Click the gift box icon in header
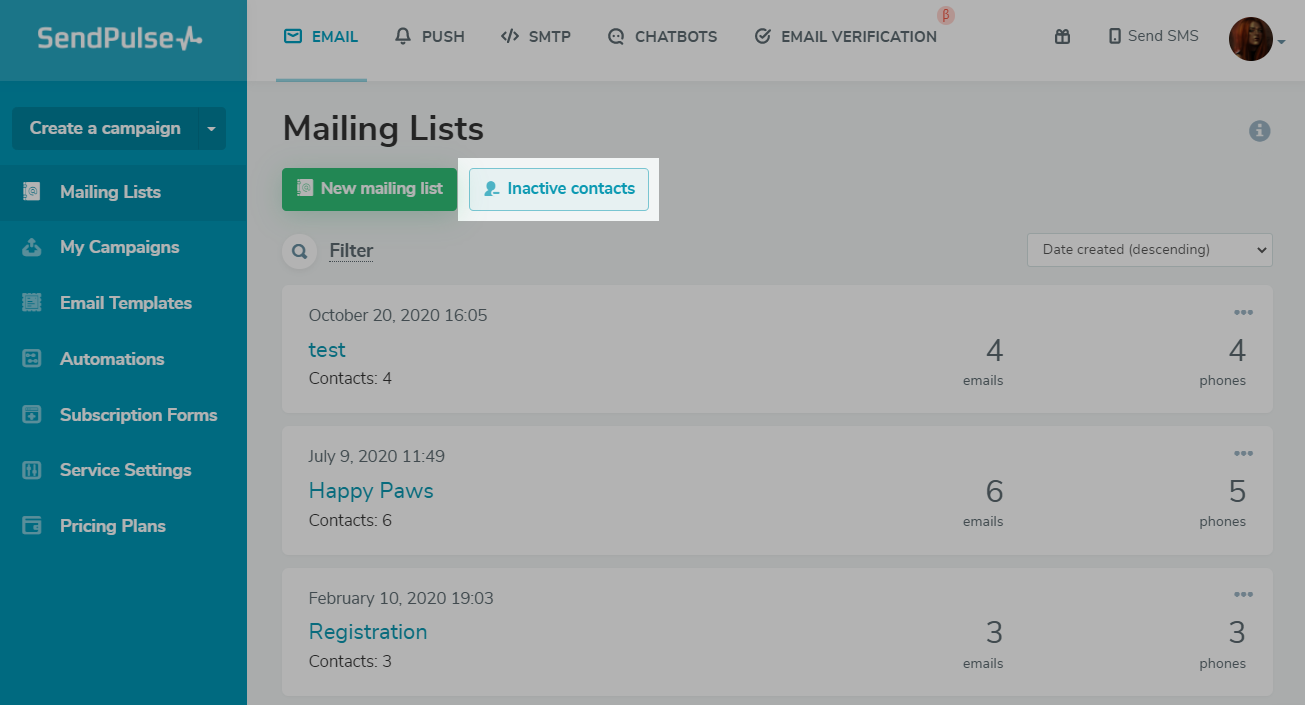This screenshot has width=1305, height=705. click(1062, 37)
